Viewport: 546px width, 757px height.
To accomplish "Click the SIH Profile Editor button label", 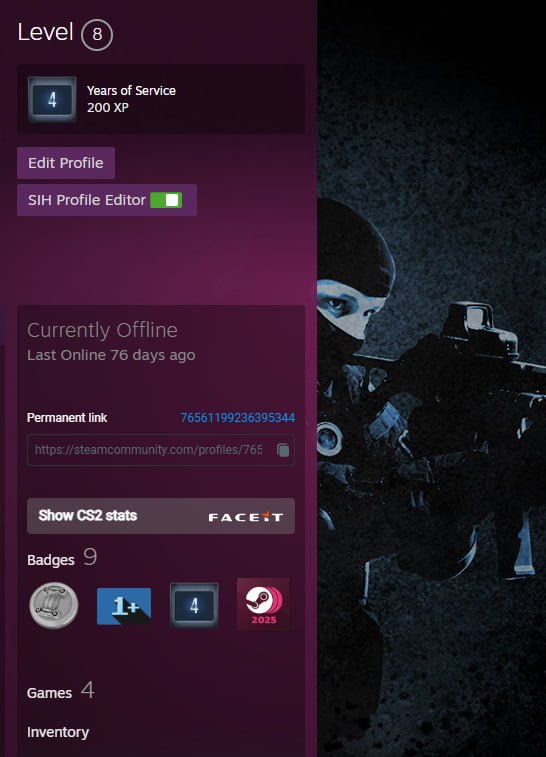I will tap(87, 200).
